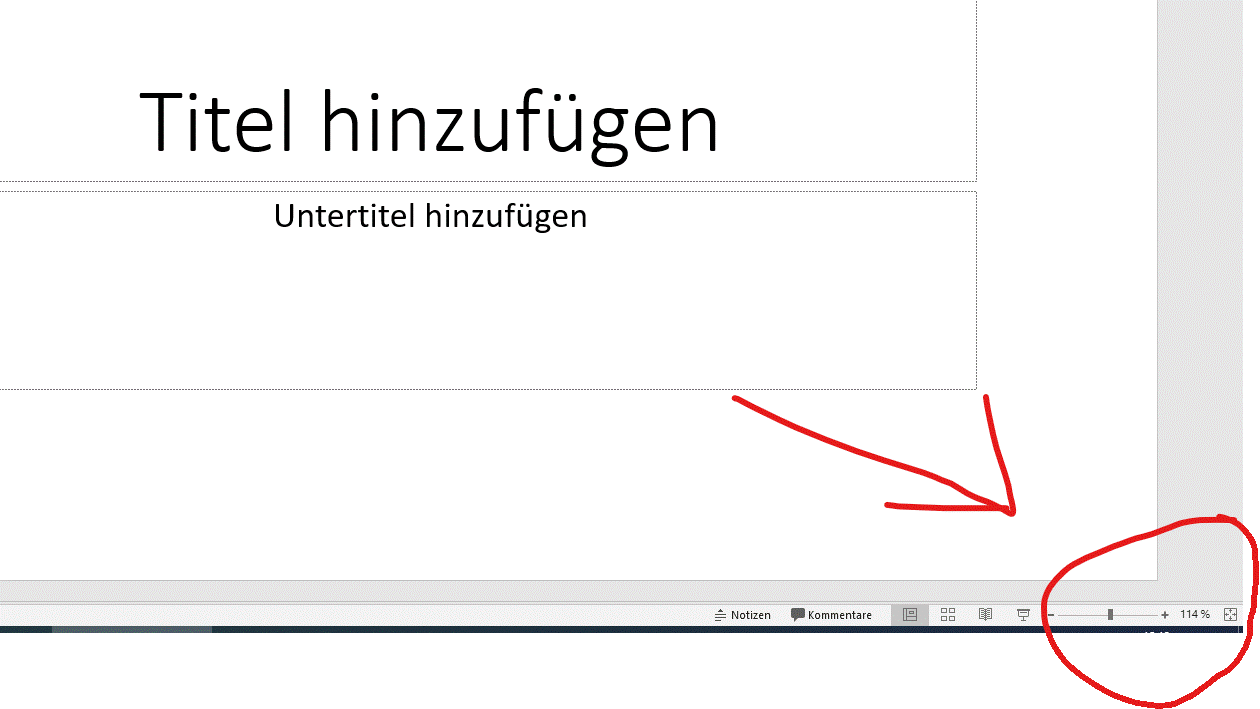Switch to Slide Sorter view
This screenshot has width=1260, height=709.
click(x=948, y=615)
